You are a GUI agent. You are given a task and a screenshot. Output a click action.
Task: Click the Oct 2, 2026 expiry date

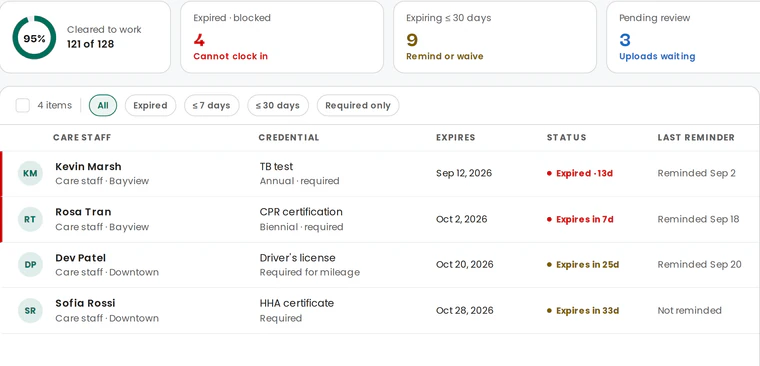461,219
